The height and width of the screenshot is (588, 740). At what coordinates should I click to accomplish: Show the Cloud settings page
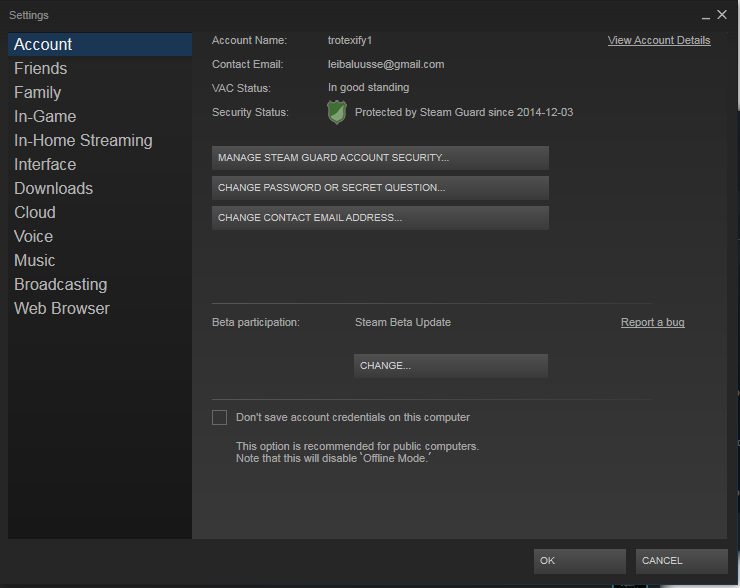100,213
